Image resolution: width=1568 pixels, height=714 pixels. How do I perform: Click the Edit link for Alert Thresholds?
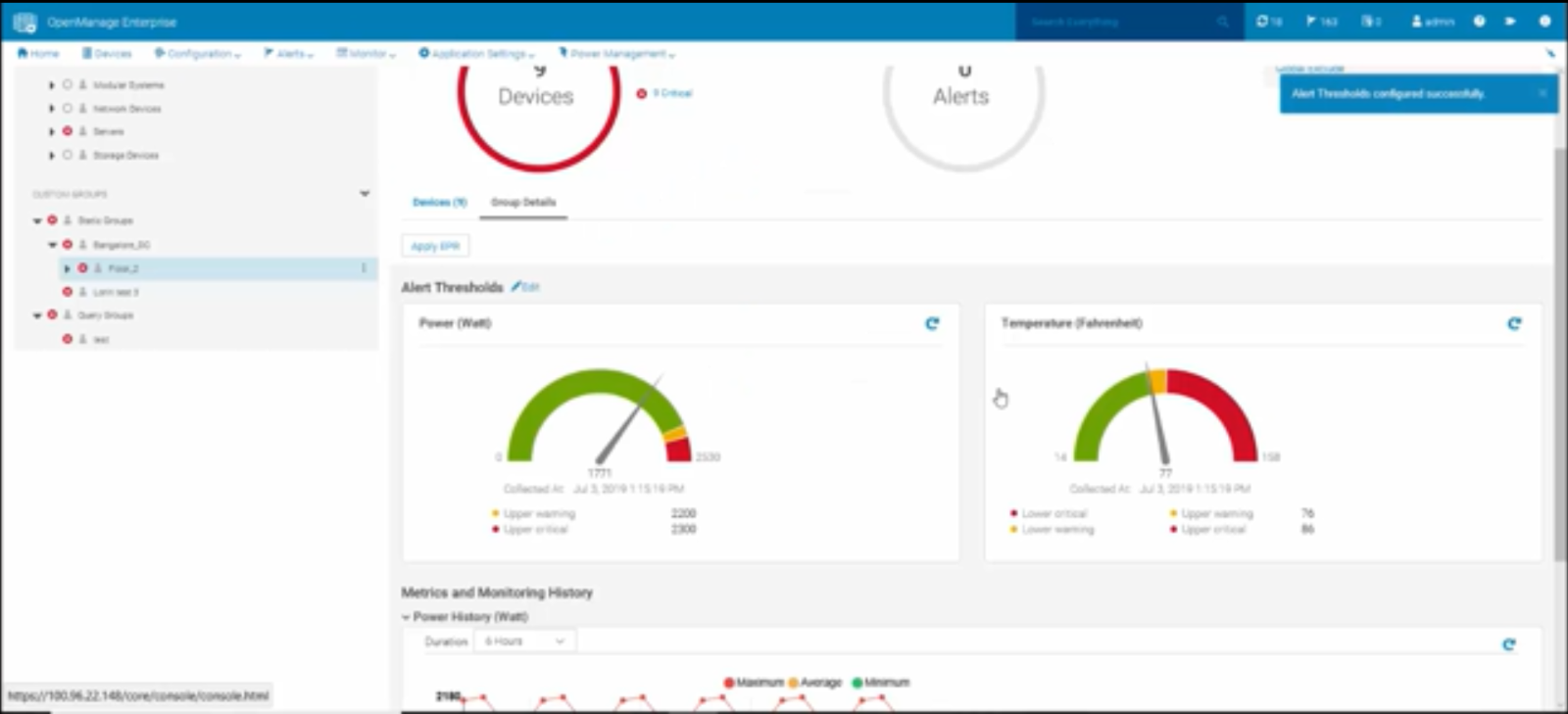pos(525,287)
